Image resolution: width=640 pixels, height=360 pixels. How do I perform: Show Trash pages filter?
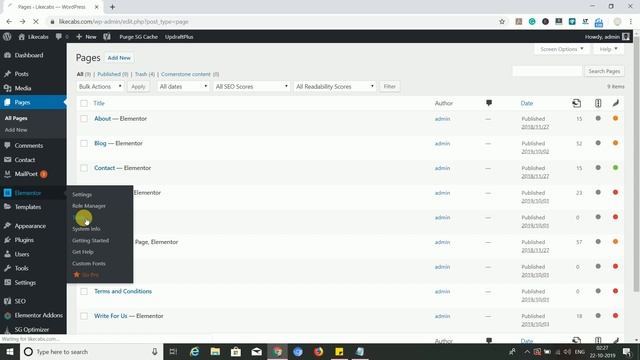click(141, 74)
